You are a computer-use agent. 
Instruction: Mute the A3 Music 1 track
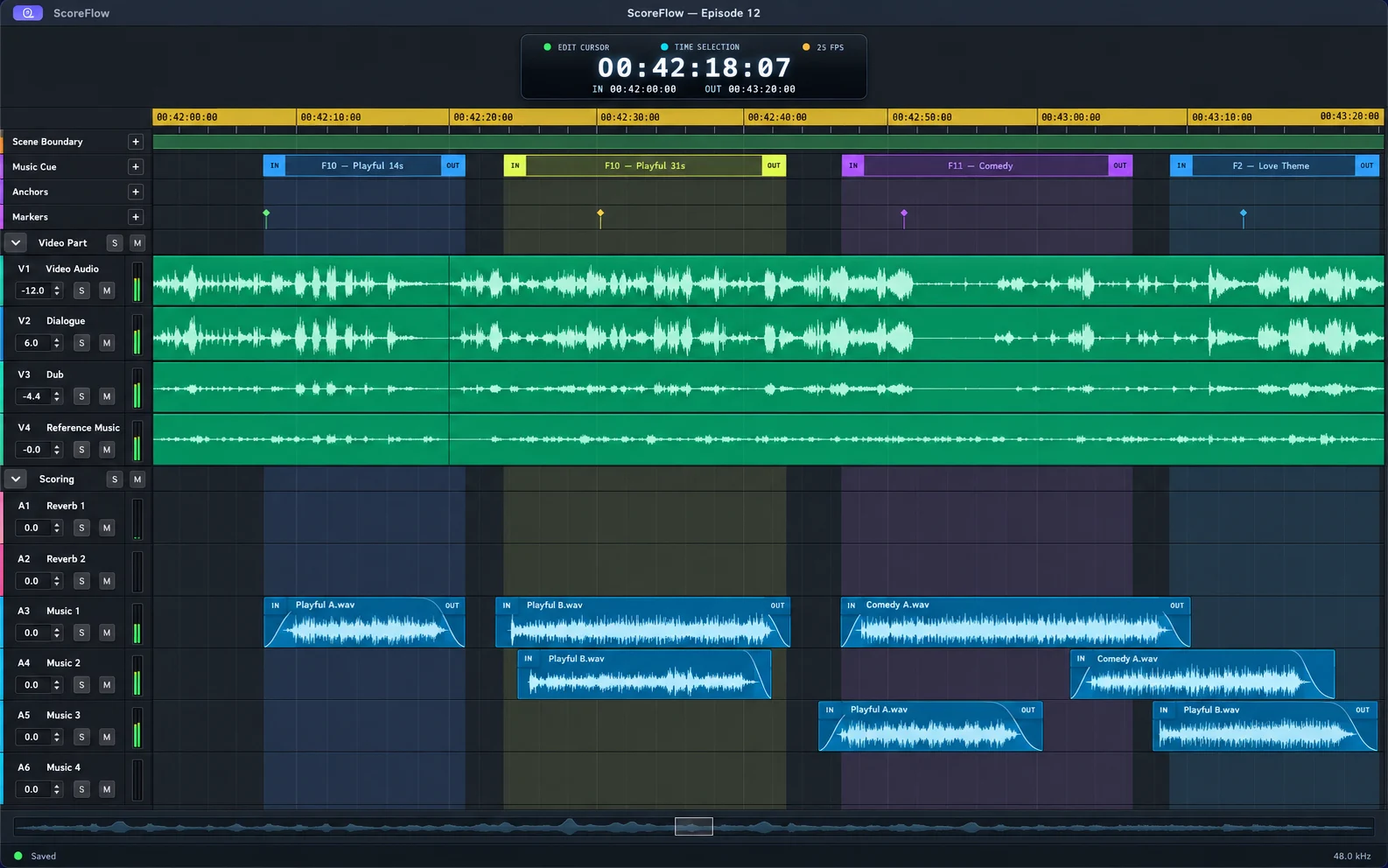pos(107,633)
